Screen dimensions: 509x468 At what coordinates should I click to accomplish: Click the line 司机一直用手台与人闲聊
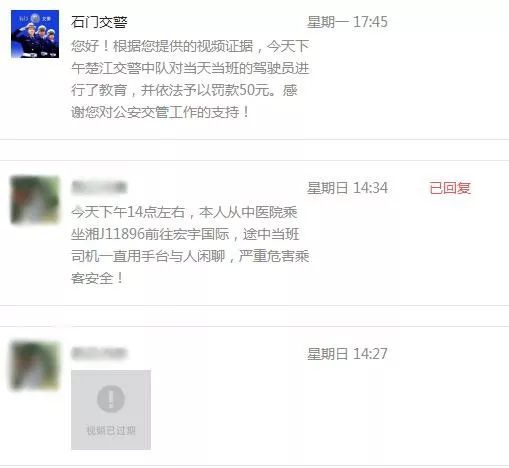click(x=190, y=256)
